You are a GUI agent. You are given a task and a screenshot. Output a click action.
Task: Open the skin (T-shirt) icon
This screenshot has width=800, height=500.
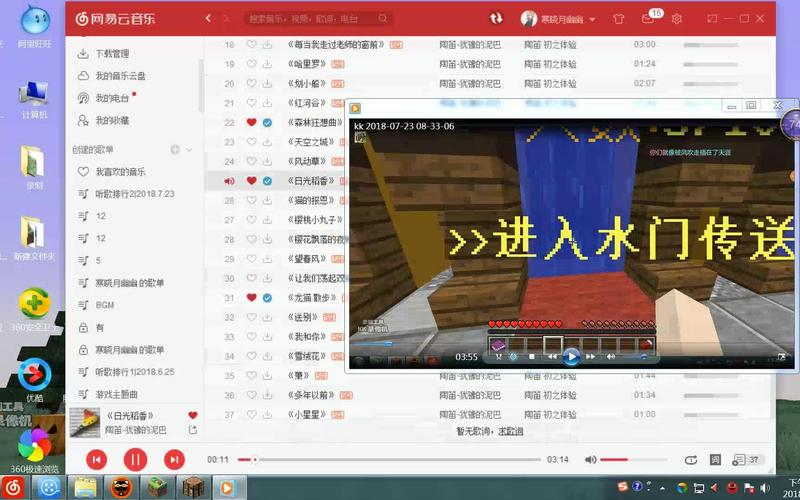618,19
